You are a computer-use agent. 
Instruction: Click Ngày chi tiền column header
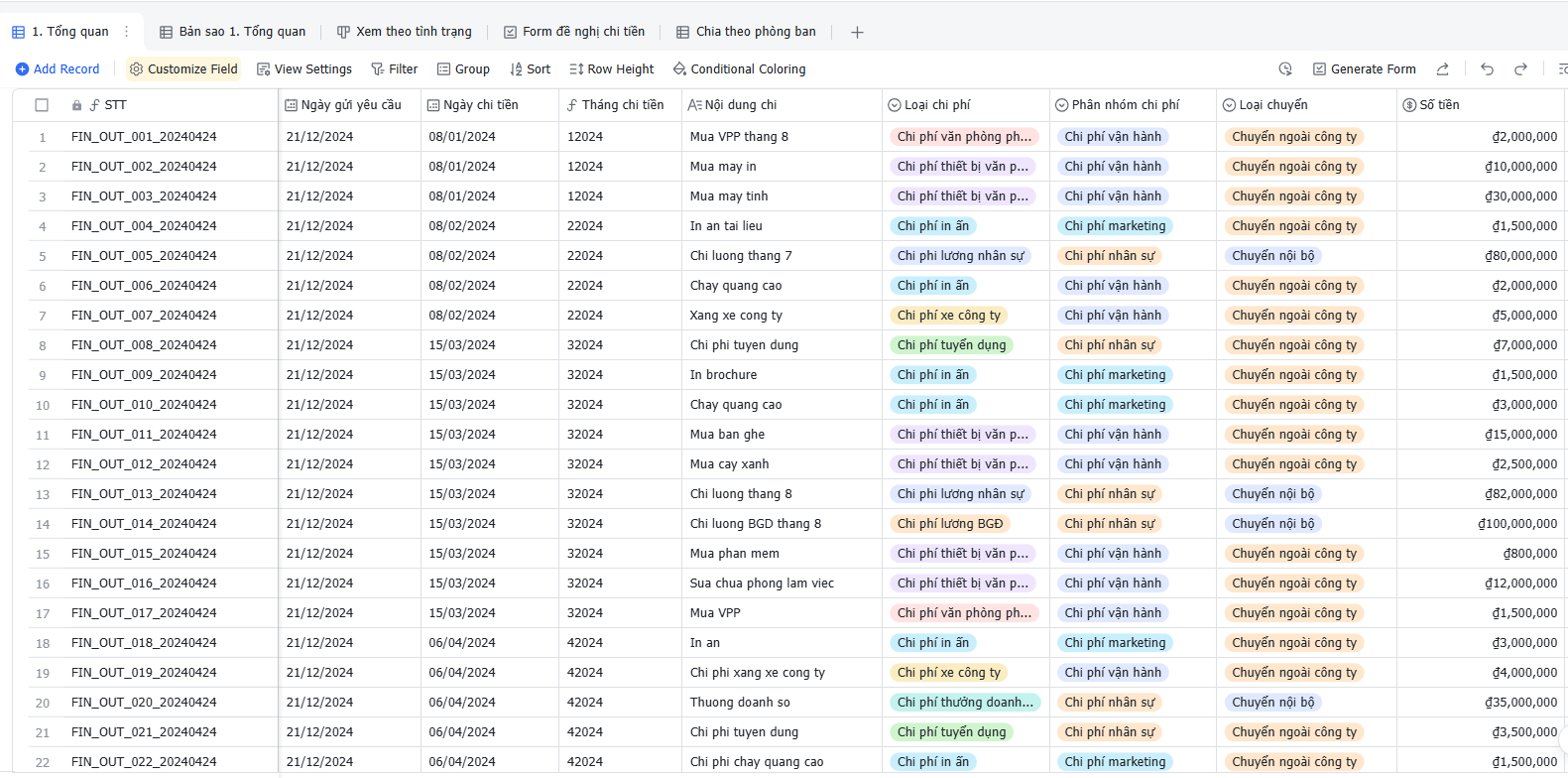point(490,105)
